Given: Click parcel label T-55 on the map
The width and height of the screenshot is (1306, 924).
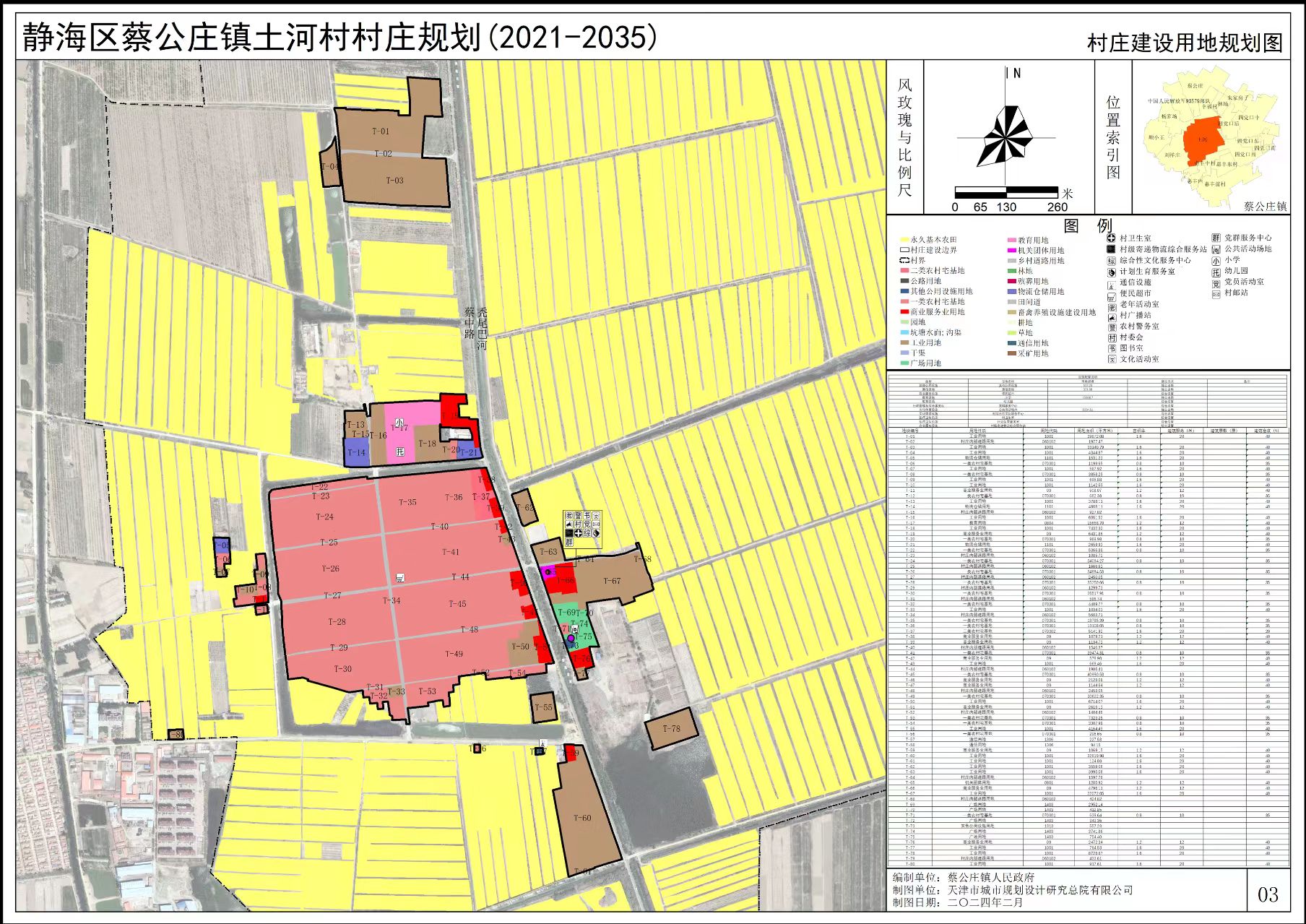Looking at the screenshot, I should 543,707.
